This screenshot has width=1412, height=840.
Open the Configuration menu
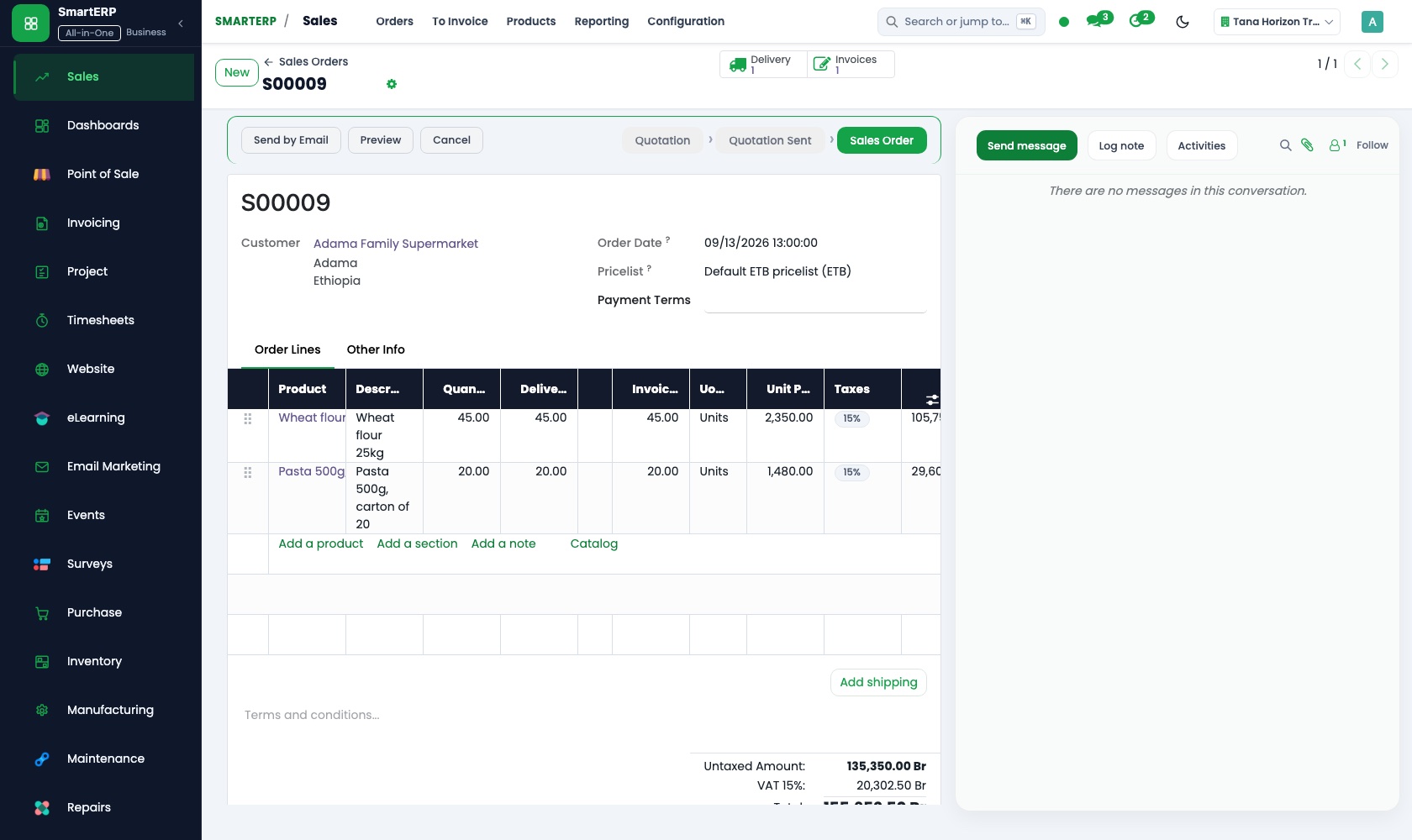click(x=686, y=21)
